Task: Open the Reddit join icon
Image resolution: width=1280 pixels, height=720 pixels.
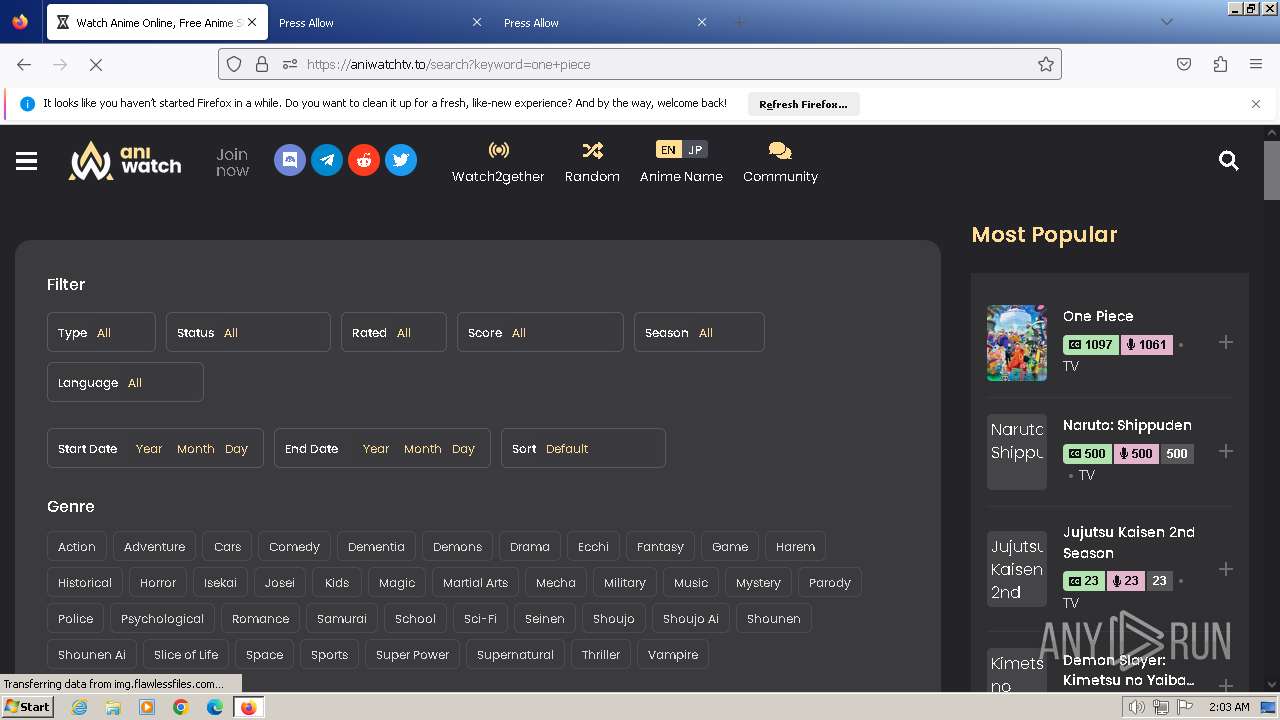Action: click(x=364, y=160)
